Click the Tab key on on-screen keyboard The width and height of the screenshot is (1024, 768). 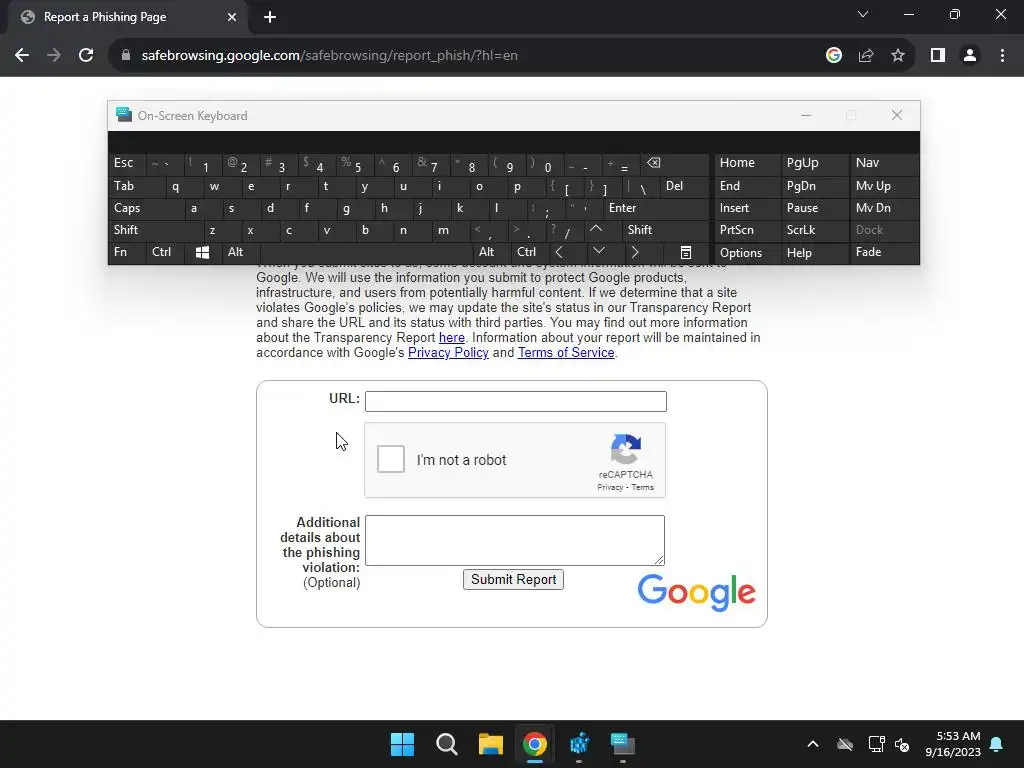(136, 186)
